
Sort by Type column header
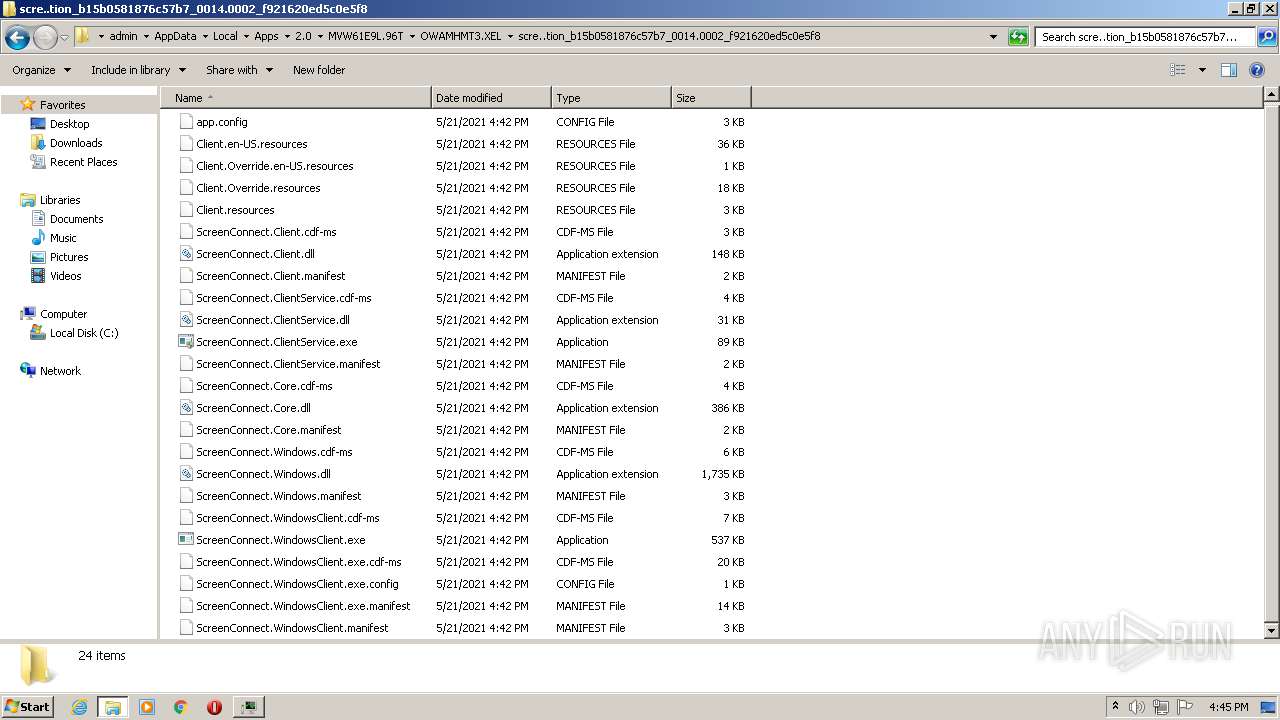tap(611, 98)
